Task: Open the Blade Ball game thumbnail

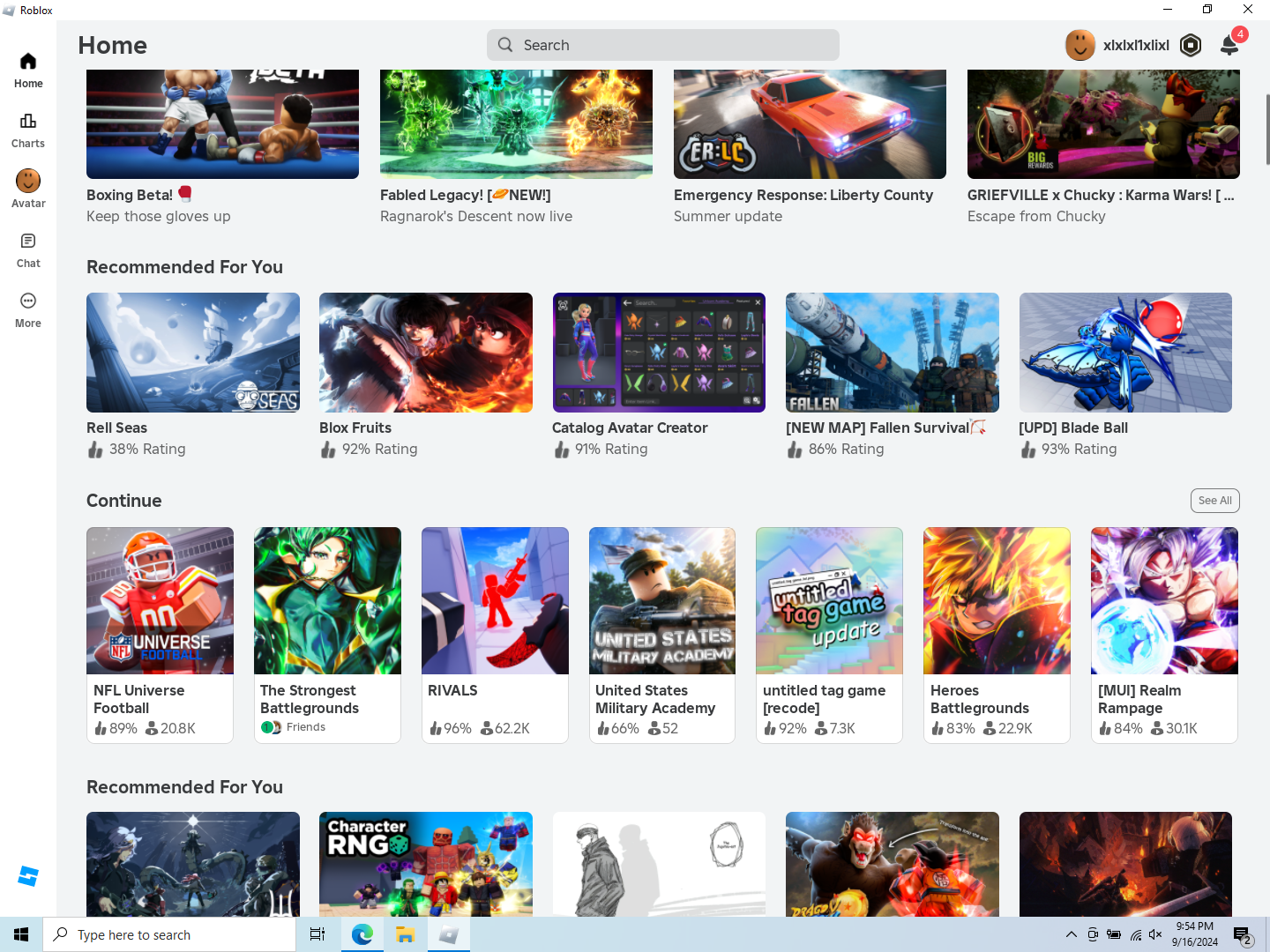Action: click(1125, 353)
